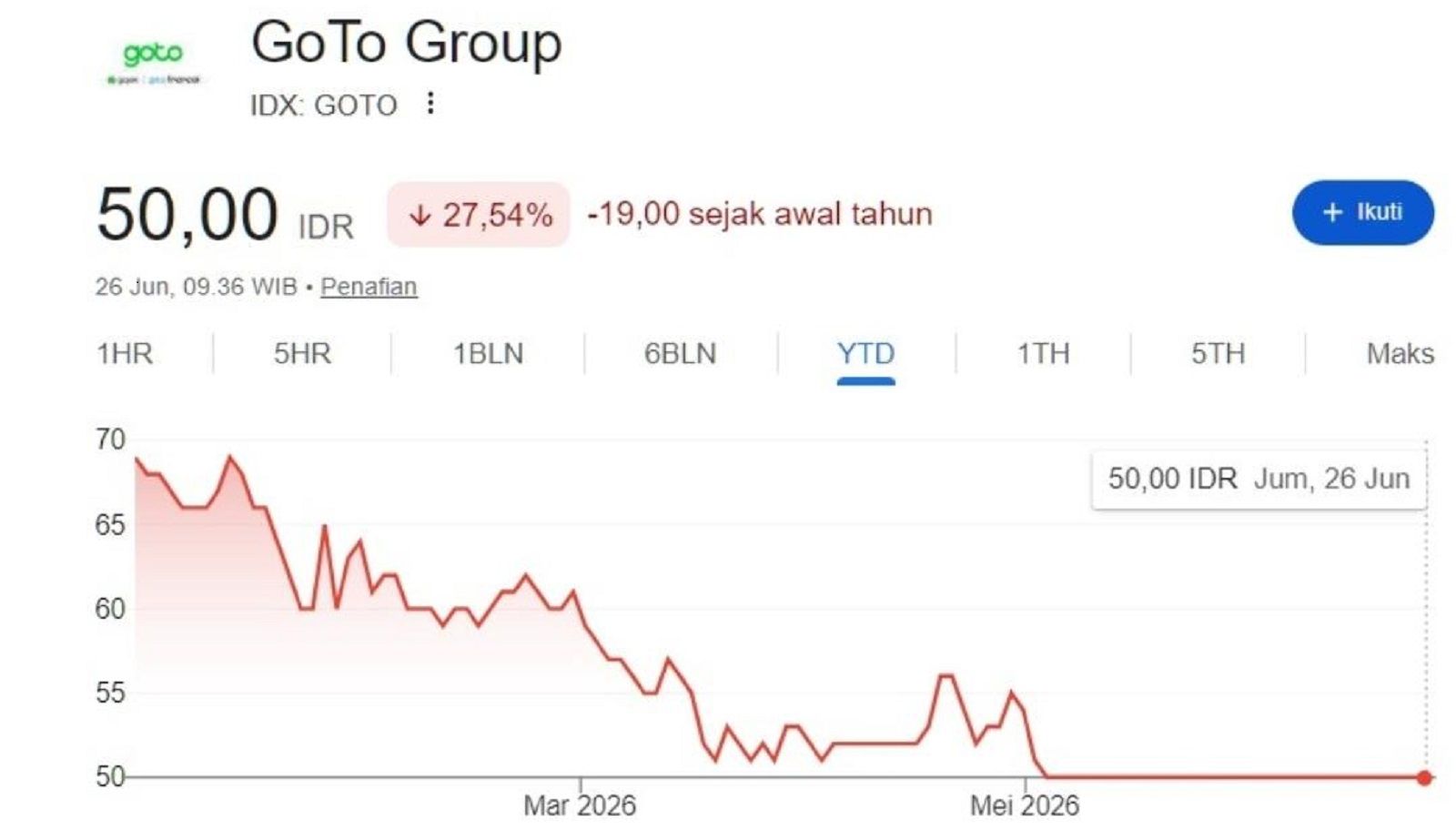Follow the stock with the Ikuti button
The image size is (1456, 840).
click(1362, 212)
